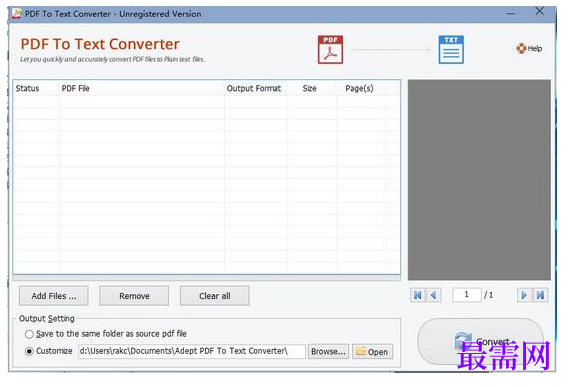This screenshot has width=569, height=387.
Task: Go to the next preview page
Action: pos(524,295)
